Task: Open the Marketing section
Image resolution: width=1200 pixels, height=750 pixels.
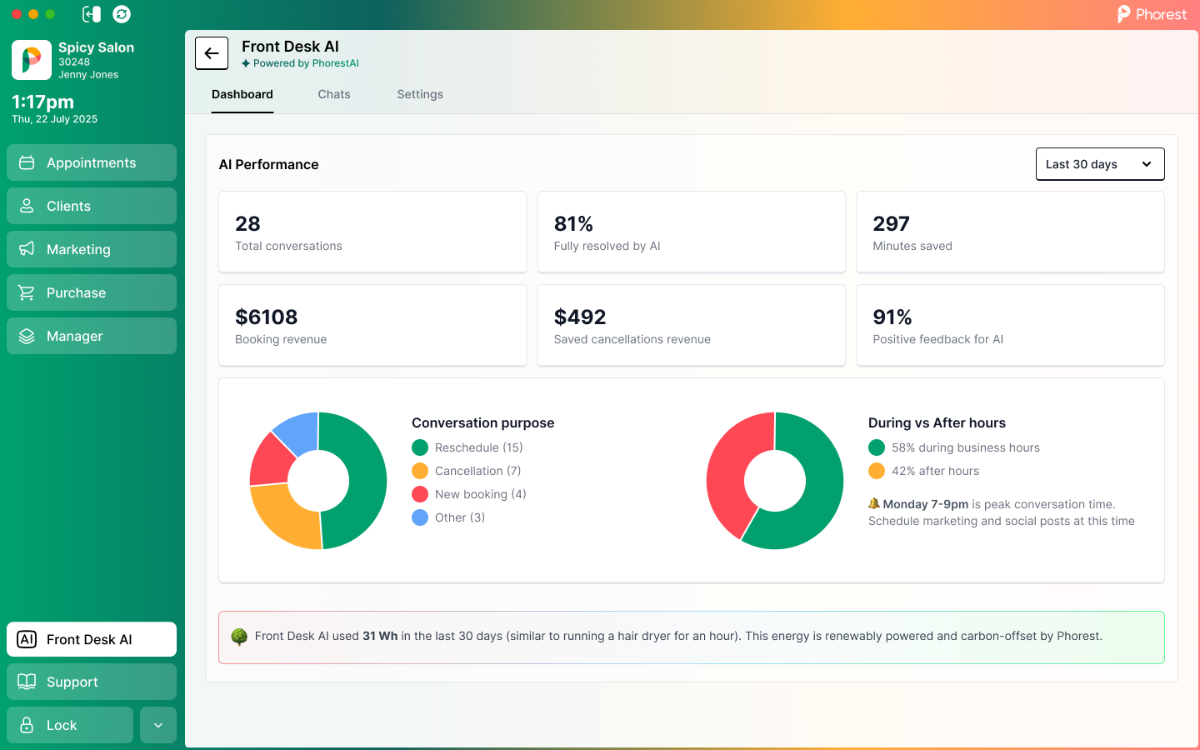Action: click(x=92, y=249)
